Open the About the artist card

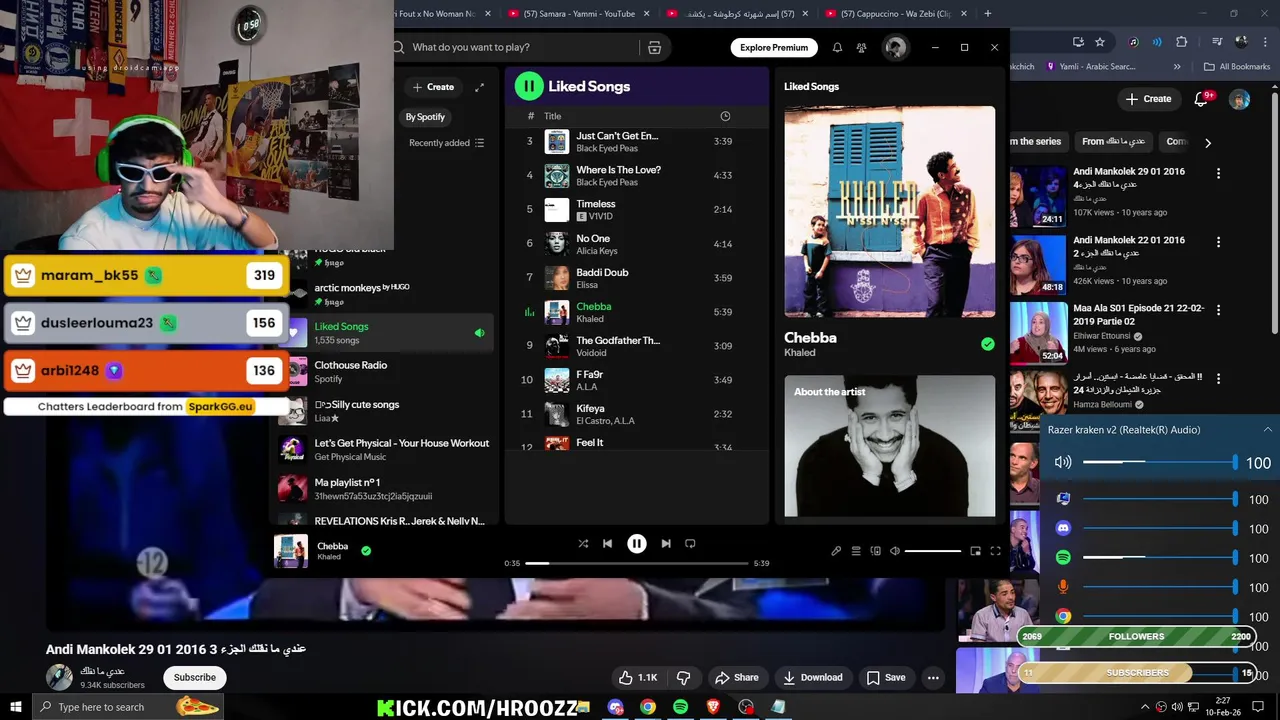pos(889,446)
